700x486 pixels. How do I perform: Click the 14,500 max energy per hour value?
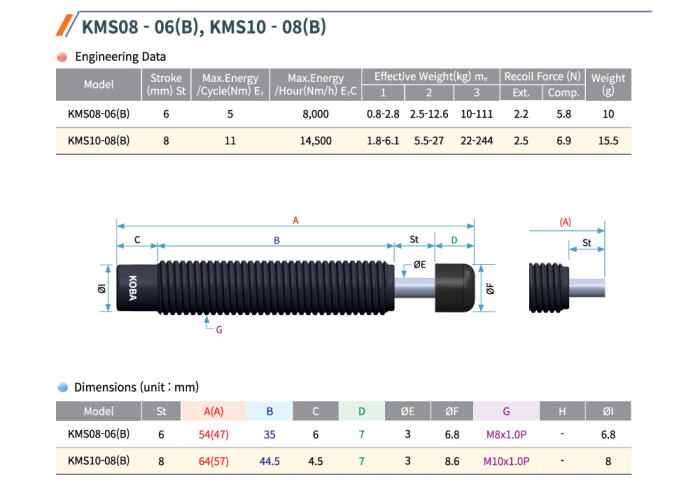coord(315,141)
